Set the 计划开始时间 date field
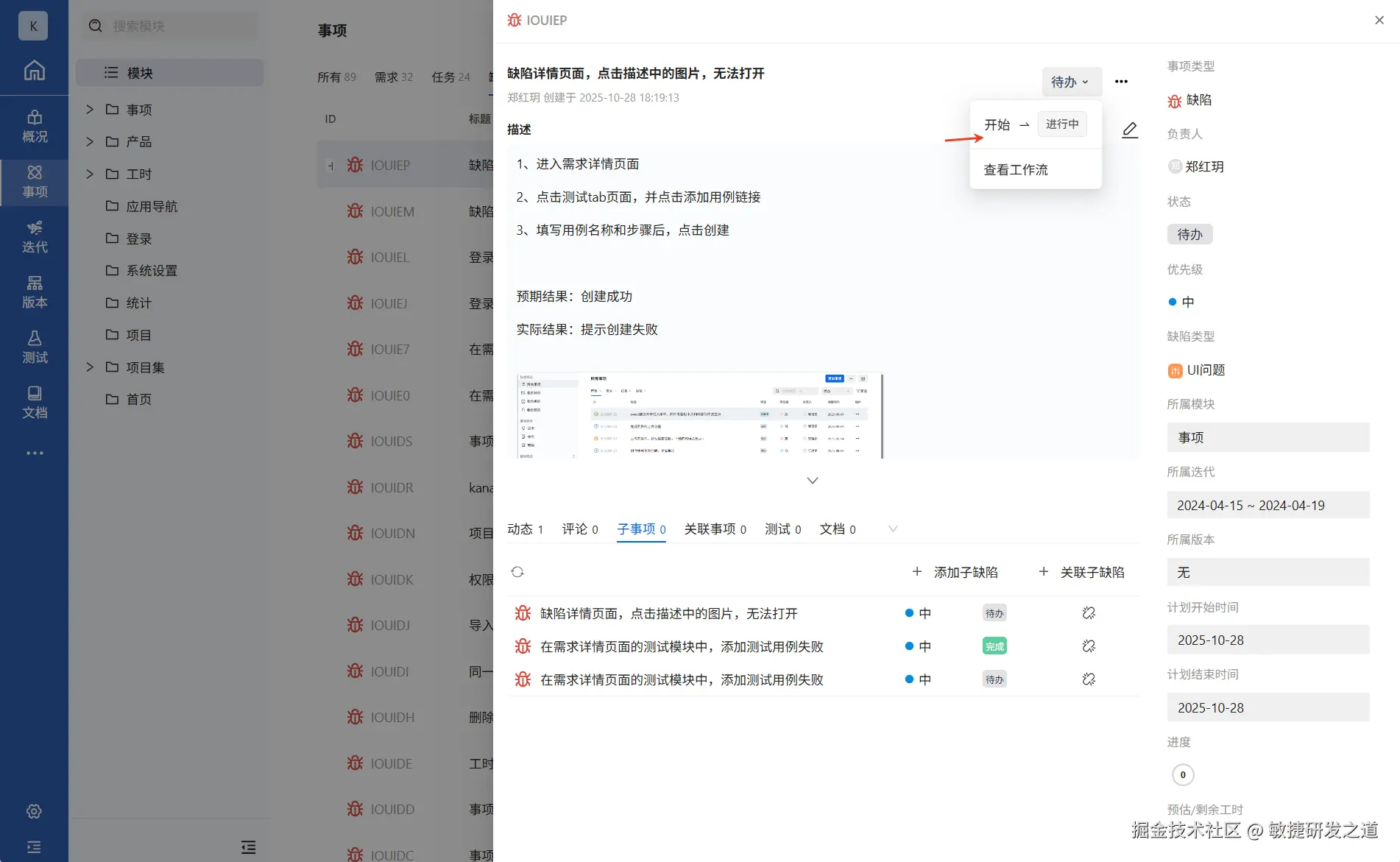 click(x=1268, y=640)
